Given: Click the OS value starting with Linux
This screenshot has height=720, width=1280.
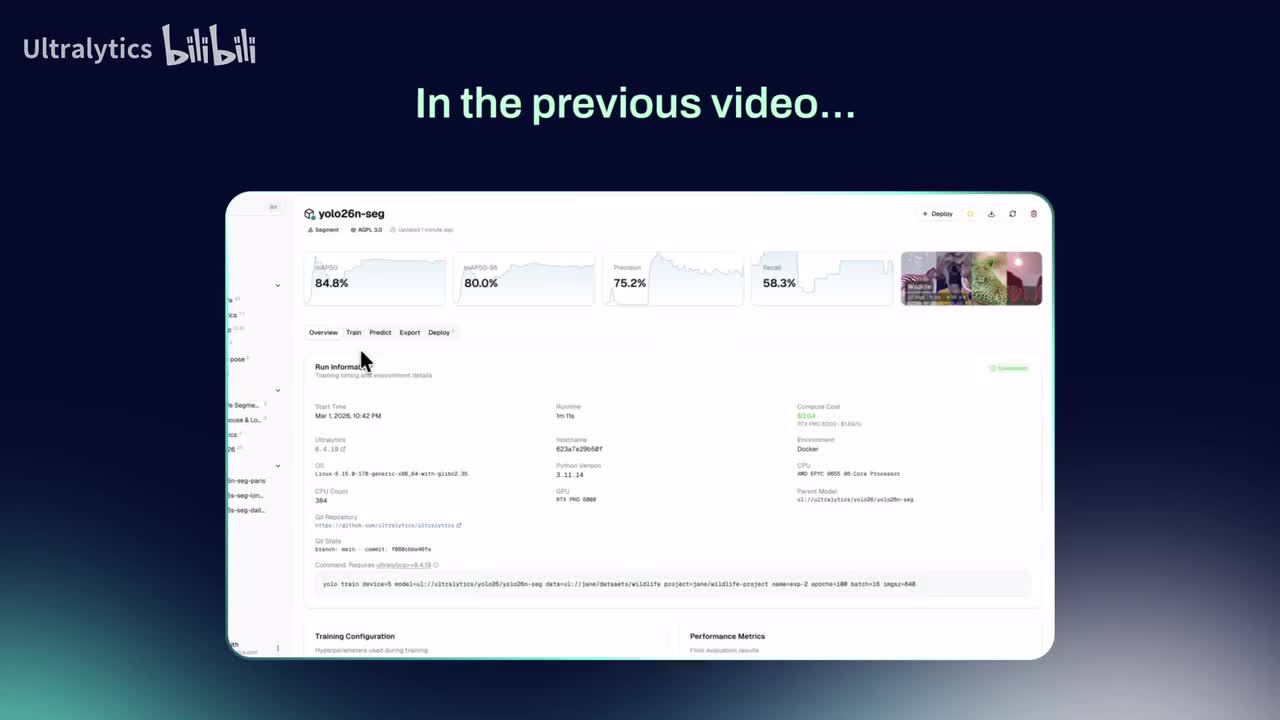Looking at the screenshot, I should (391, 474).
